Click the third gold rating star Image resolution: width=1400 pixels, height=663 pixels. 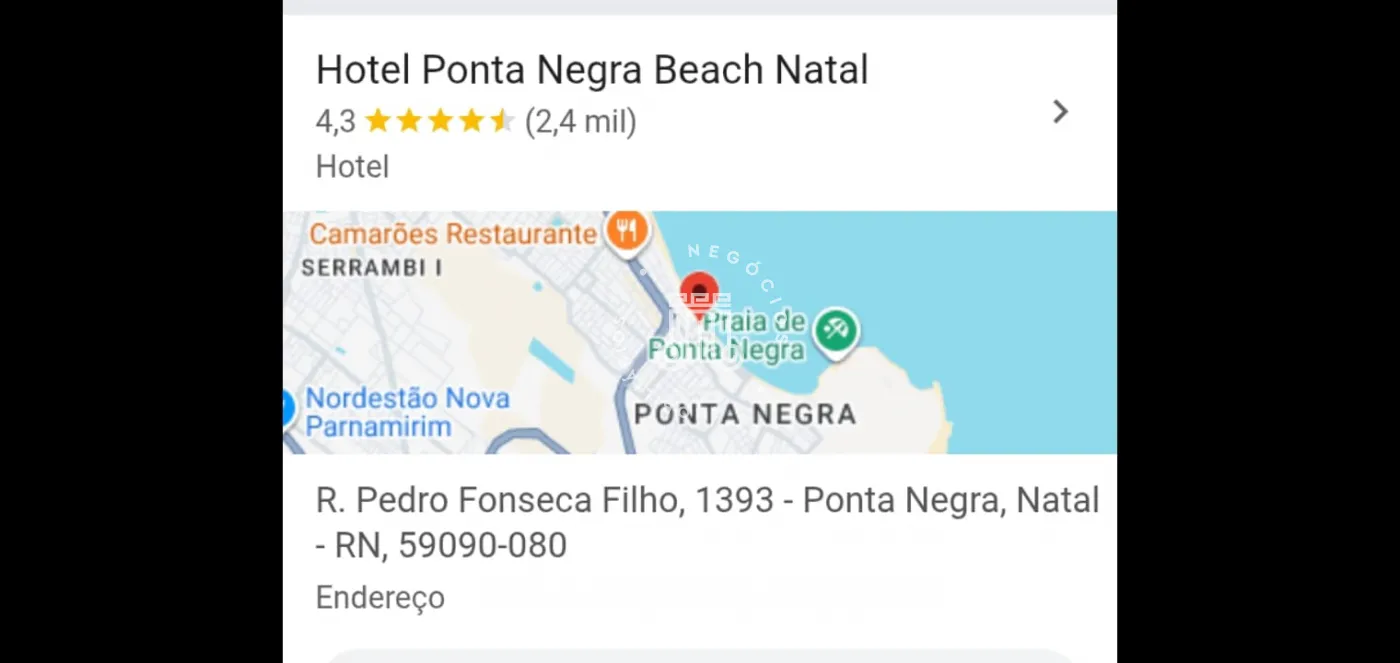[x=440, y=122]
